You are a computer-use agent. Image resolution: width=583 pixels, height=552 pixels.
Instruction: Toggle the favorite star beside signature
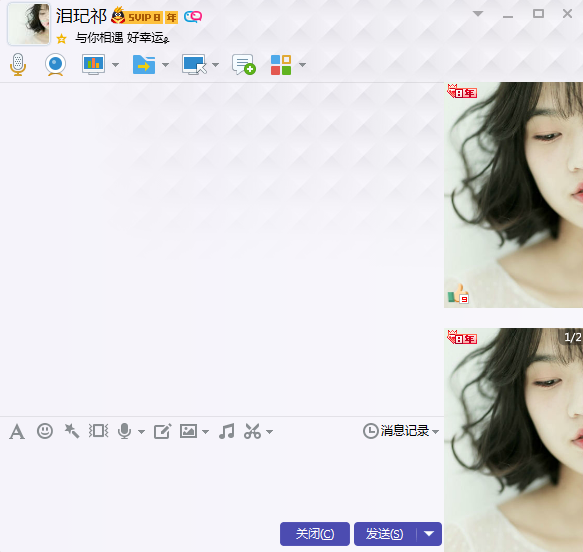(61, 39)
